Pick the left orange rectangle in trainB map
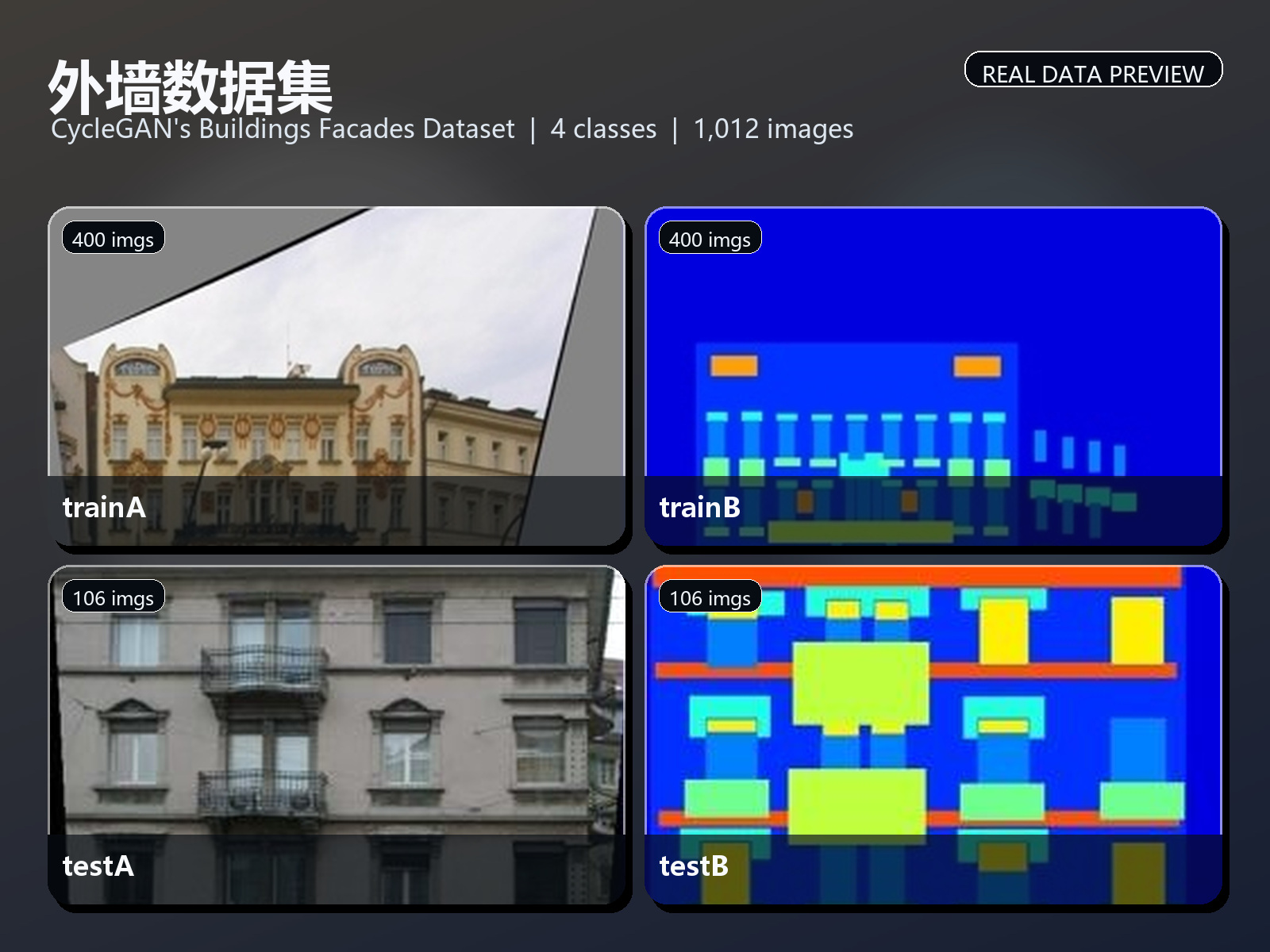 (733, 366)
